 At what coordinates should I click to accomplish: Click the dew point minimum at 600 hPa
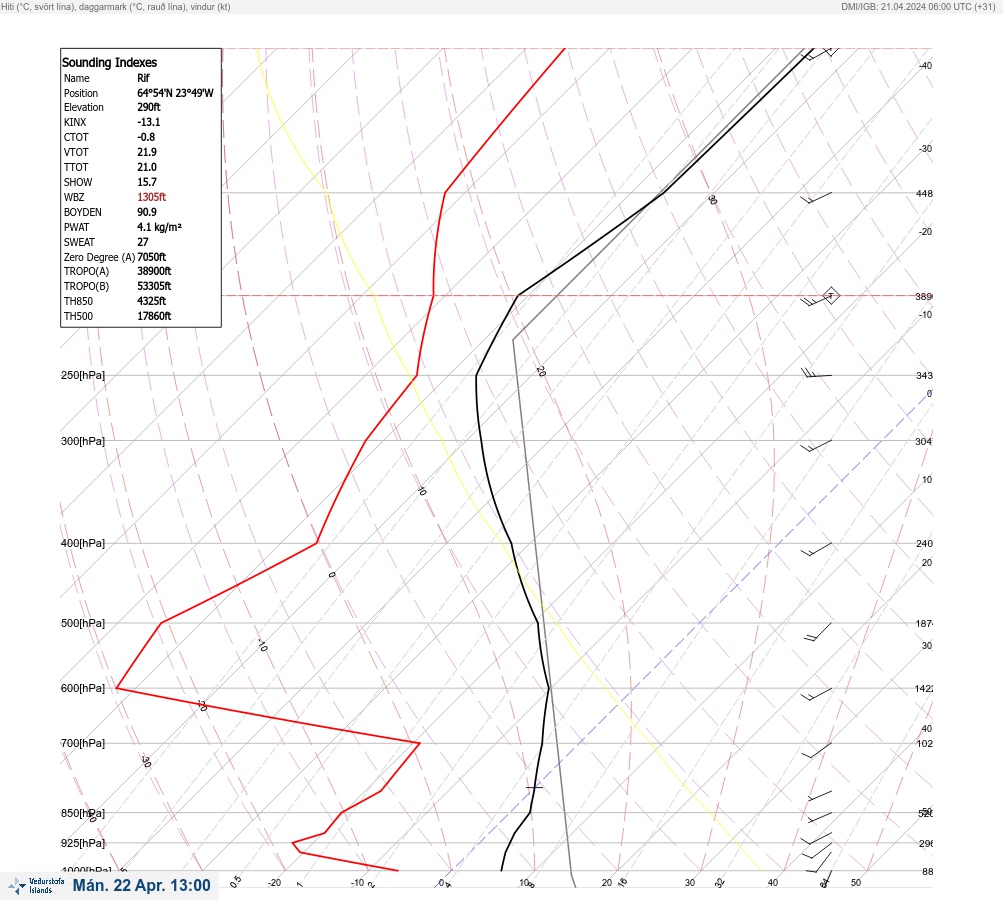117,688
